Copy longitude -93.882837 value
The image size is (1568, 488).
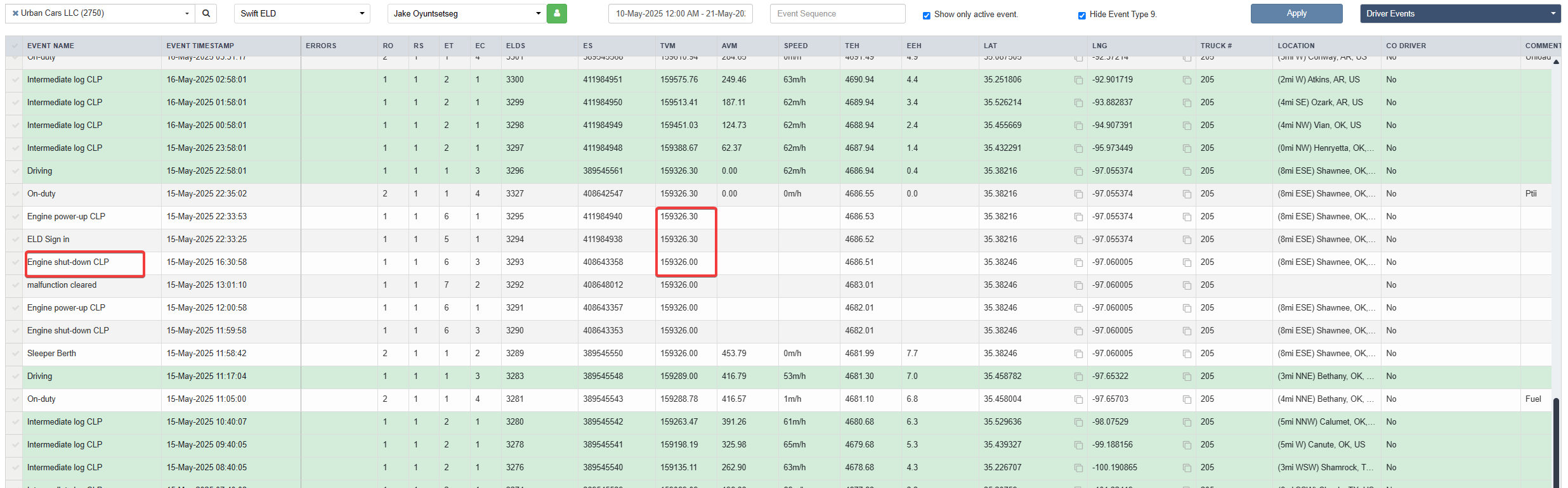coord(1187,103)
